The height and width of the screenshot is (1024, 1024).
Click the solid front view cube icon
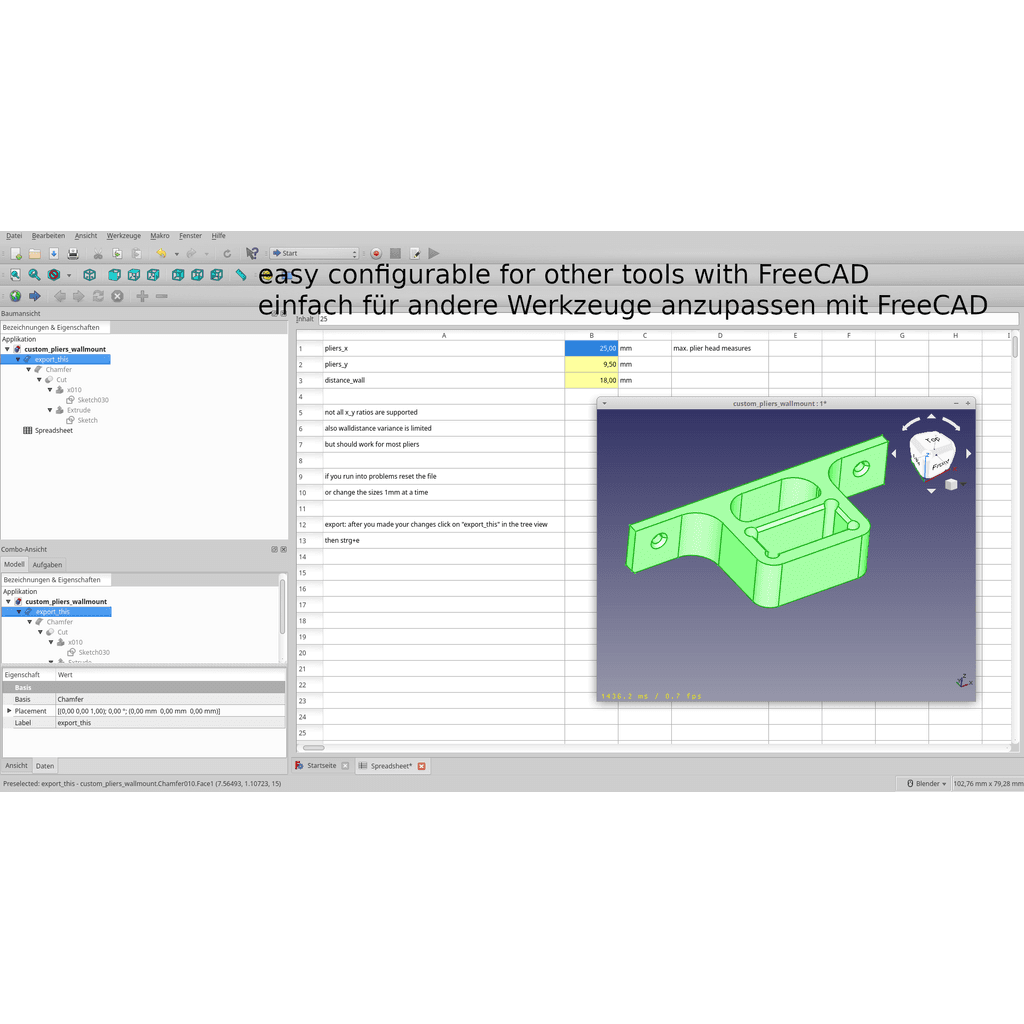114,275
